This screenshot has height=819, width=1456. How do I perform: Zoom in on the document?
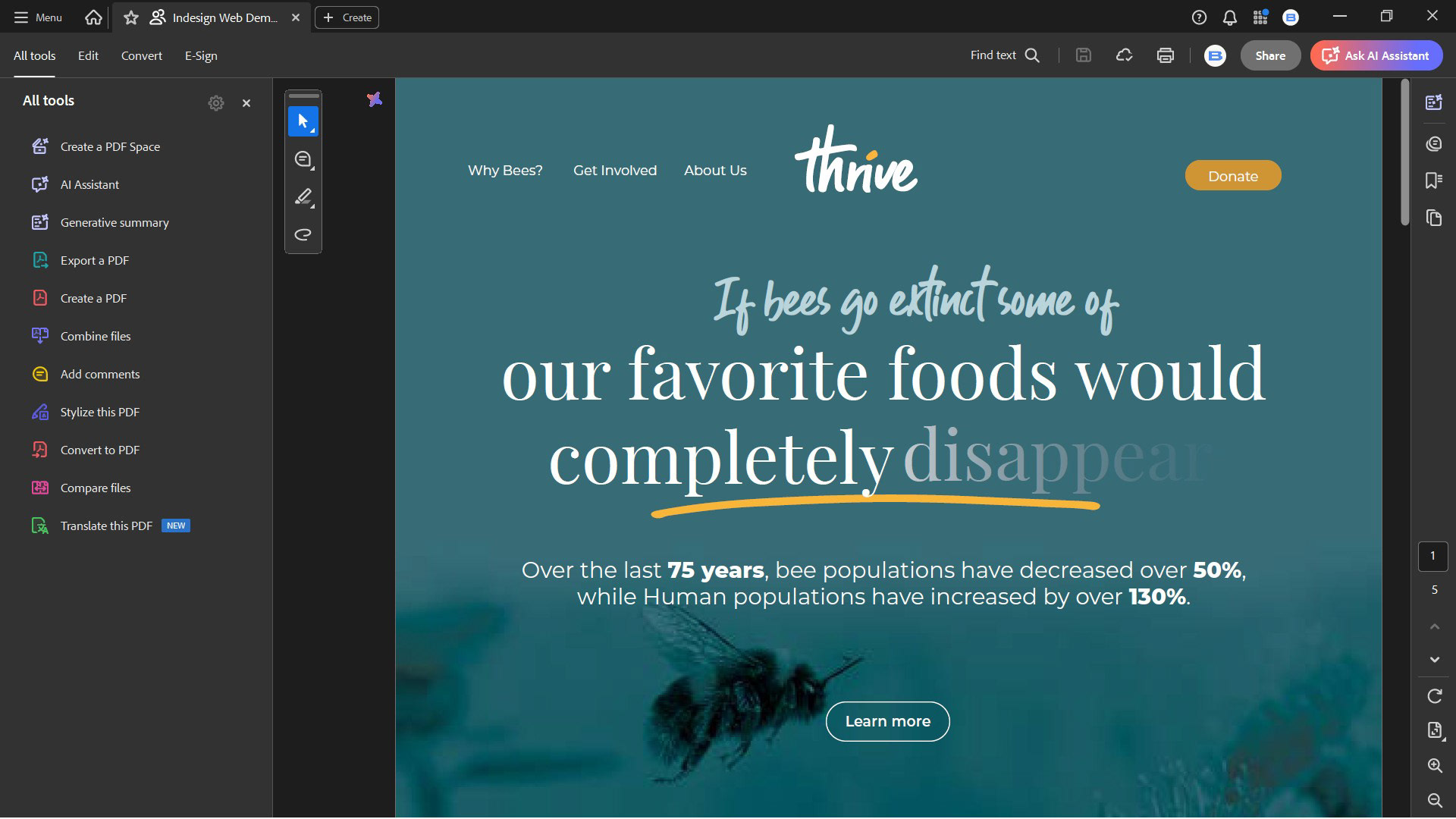[x=1434, y=766]
